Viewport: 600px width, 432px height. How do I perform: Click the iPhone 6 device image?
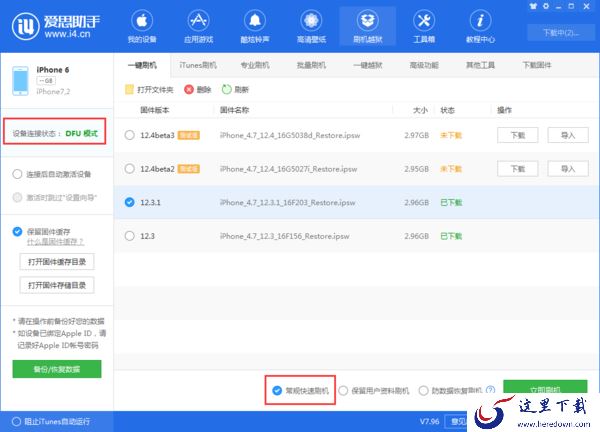20,81
